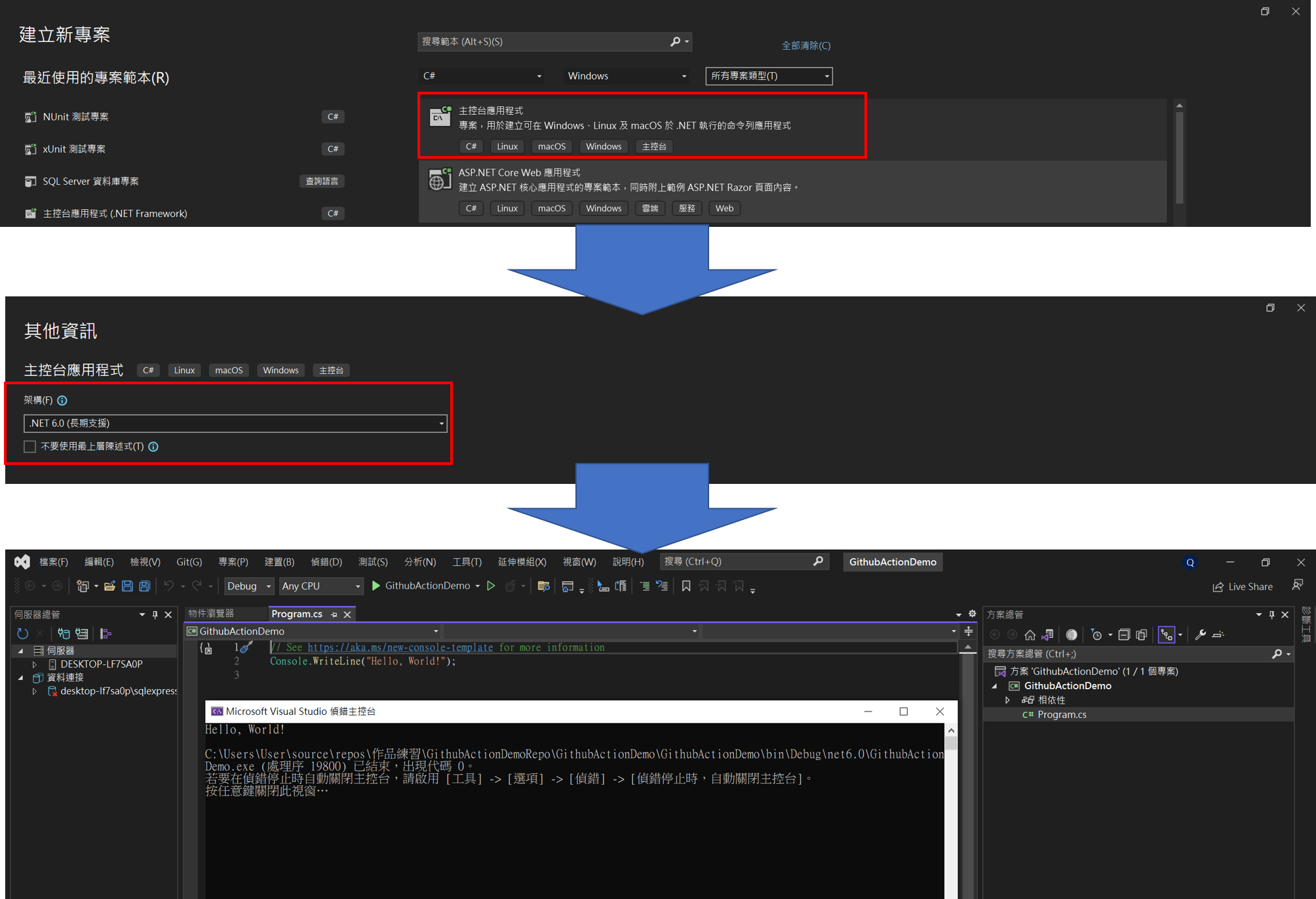
Task: Click the template list vertical scrollbar
Action: (x=1179, y=157)
